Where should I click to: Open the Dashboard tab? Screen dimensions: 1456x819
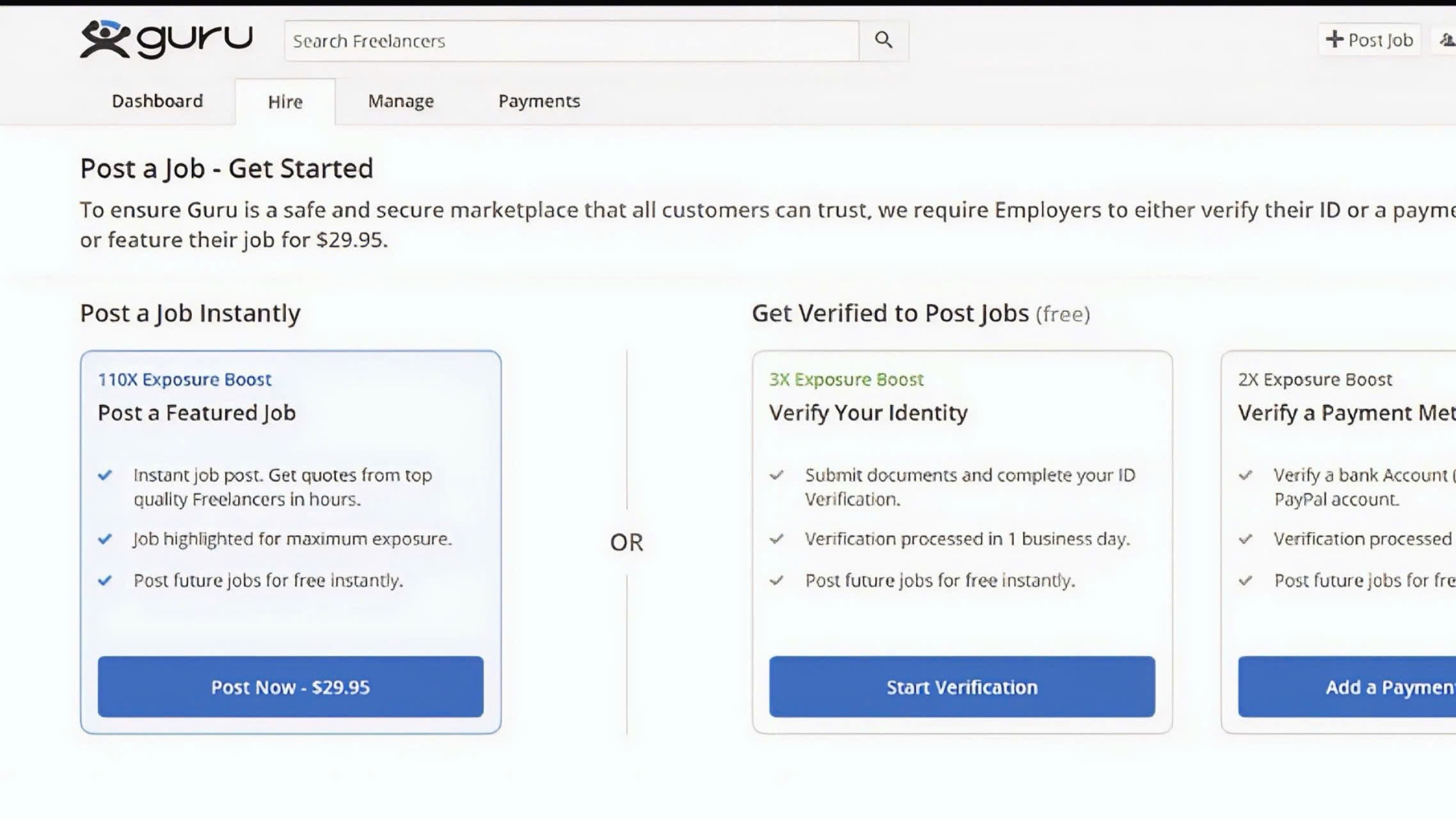[157, 101]
